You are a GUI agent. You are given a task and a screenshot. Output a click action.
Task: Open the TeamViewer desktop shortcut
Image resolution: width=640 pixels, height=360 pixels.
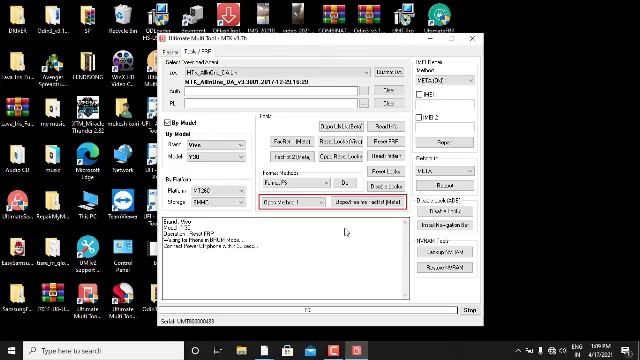pos(122,204)
